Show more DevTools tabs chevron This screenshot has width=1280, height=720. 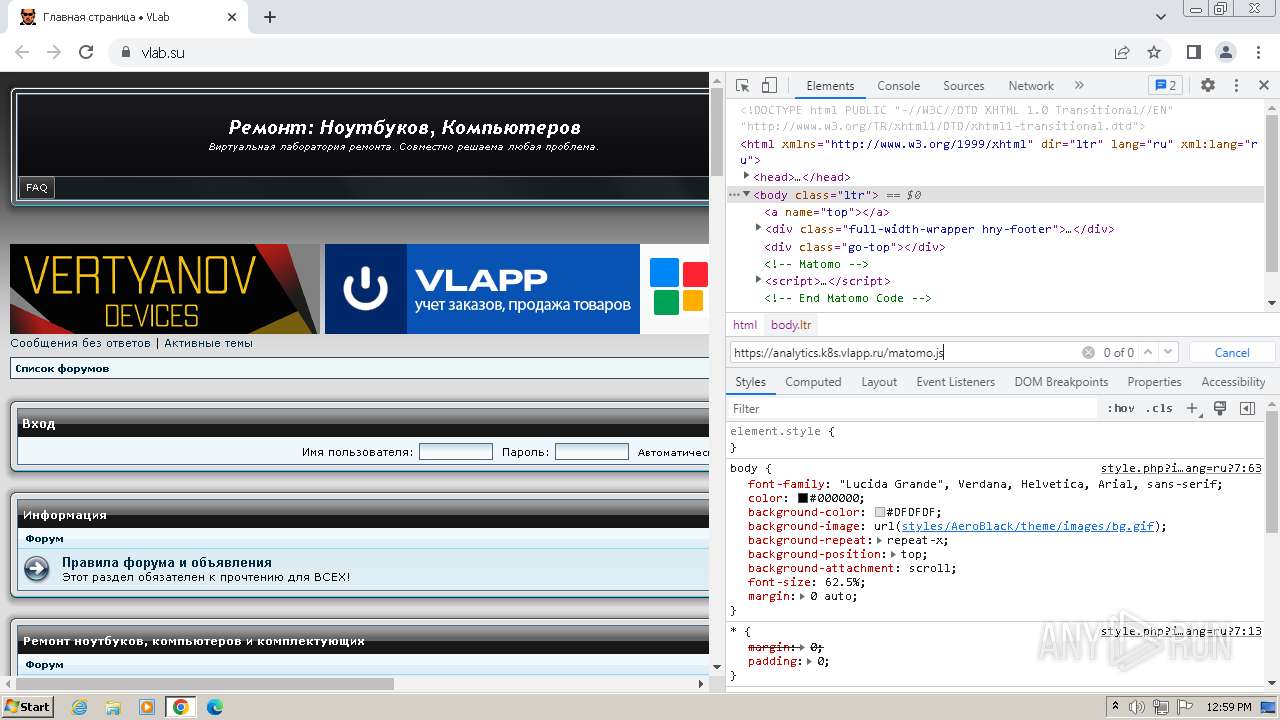pyautogui.click(x=1079, y=86)
